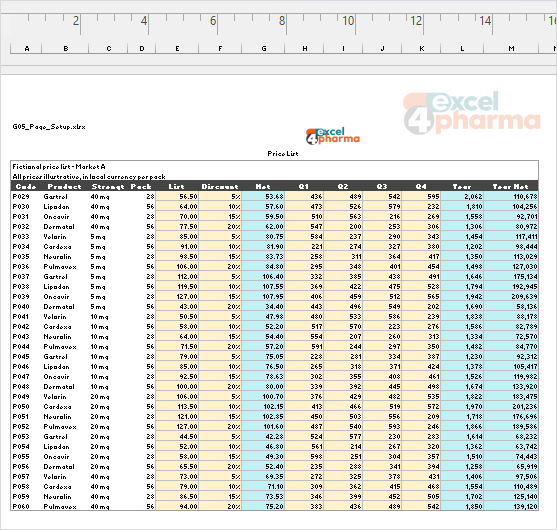The height and width of the screenshot is (530, 557).
Task: Select the 15% discount cell in row P047
Action: (x=220, y=377)
